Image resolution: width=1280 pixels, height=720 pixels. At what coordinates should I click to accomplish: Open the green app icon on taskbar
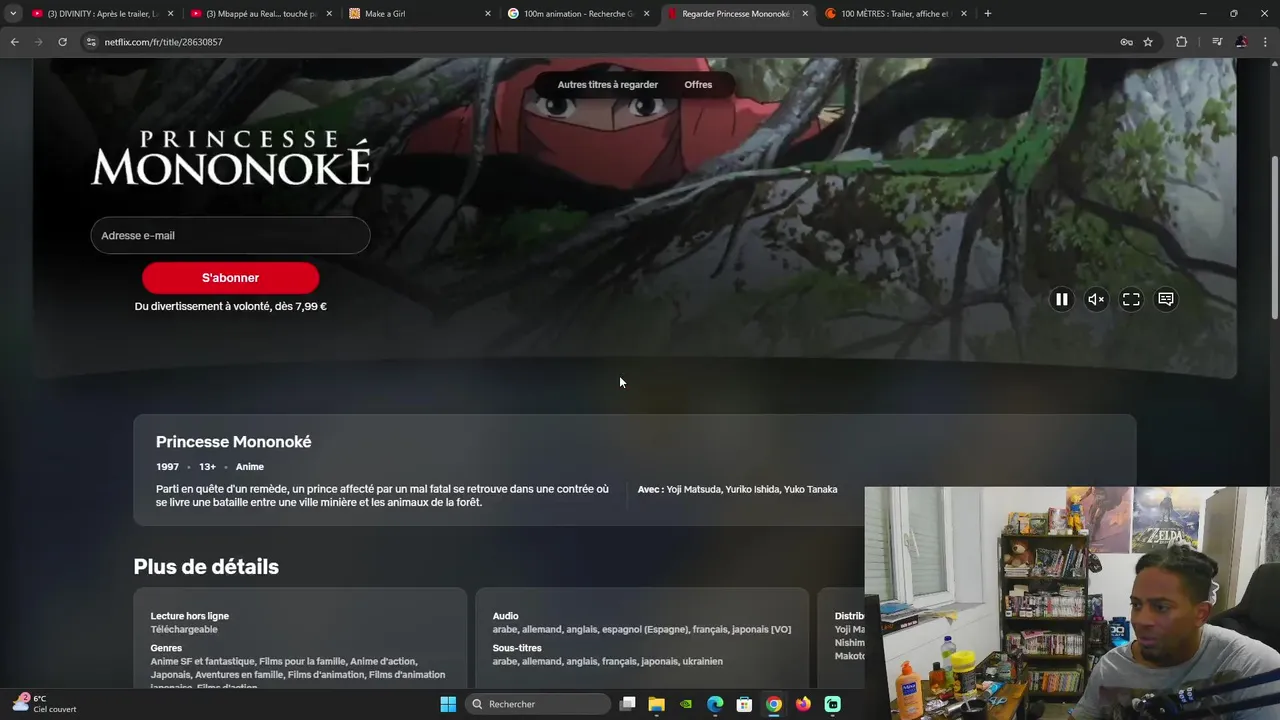(832, 704)
